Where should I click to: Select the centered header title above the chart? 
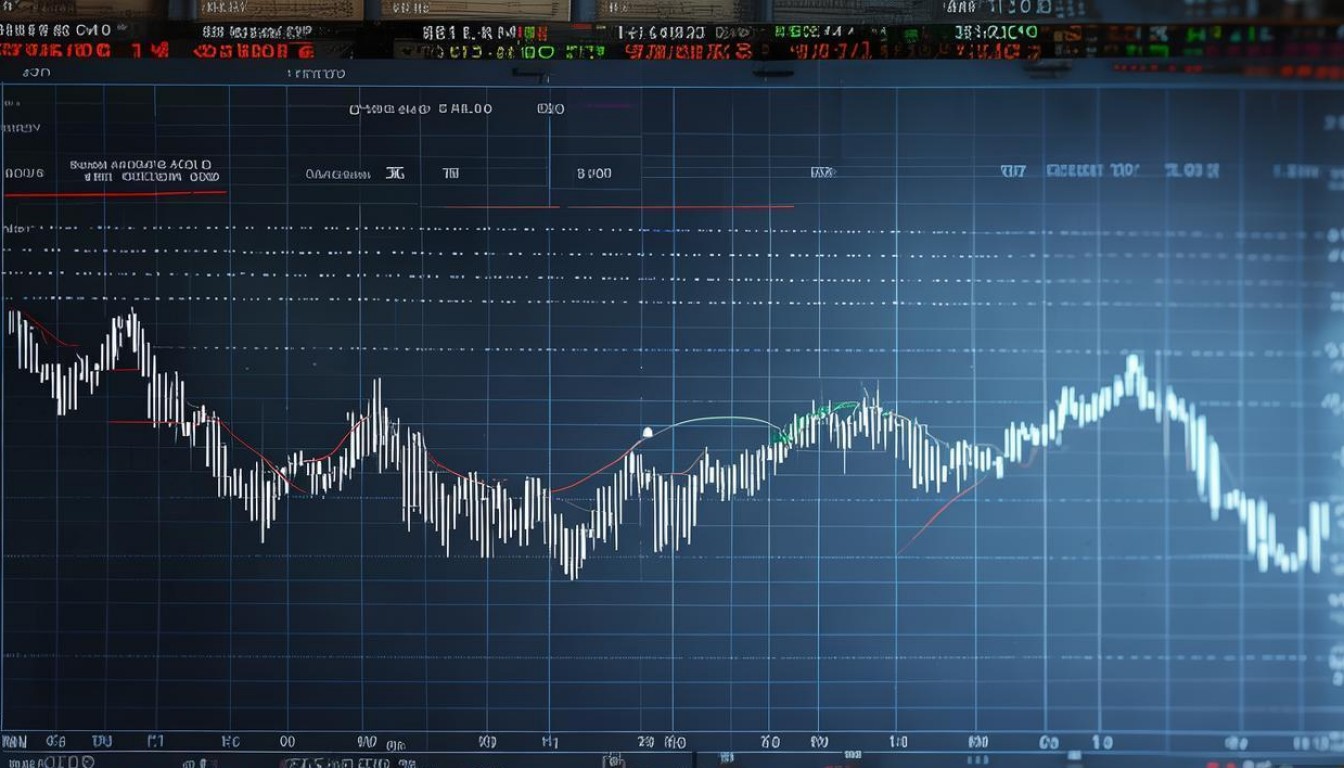(420, 109)
